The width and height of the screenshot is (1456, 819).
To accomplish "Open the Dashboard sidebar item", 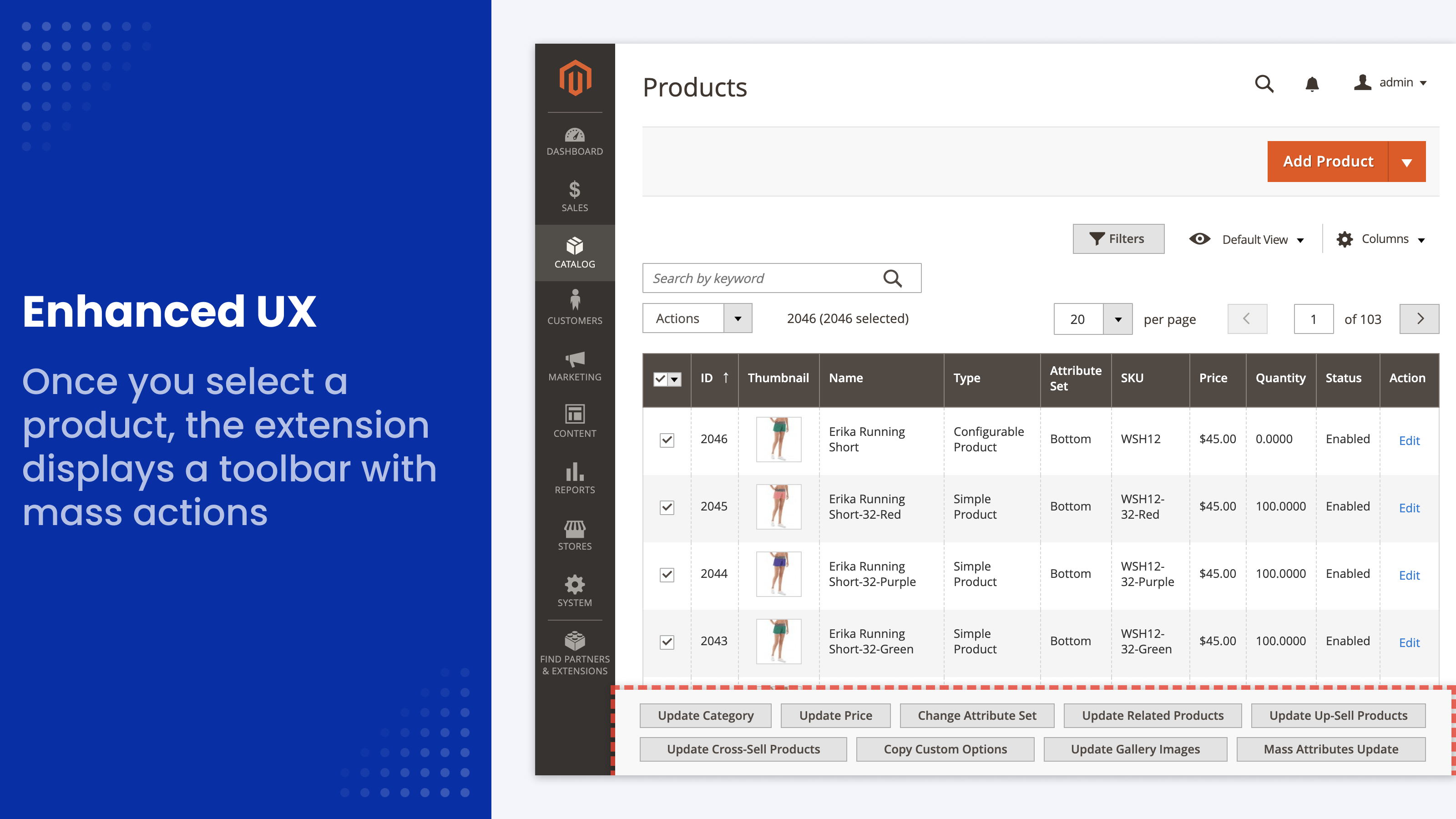I will tap(575, 142).
